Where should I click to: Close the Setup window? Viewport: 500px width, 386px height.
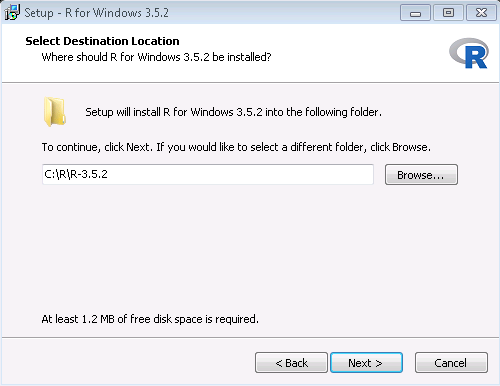(x=481, y=13)
